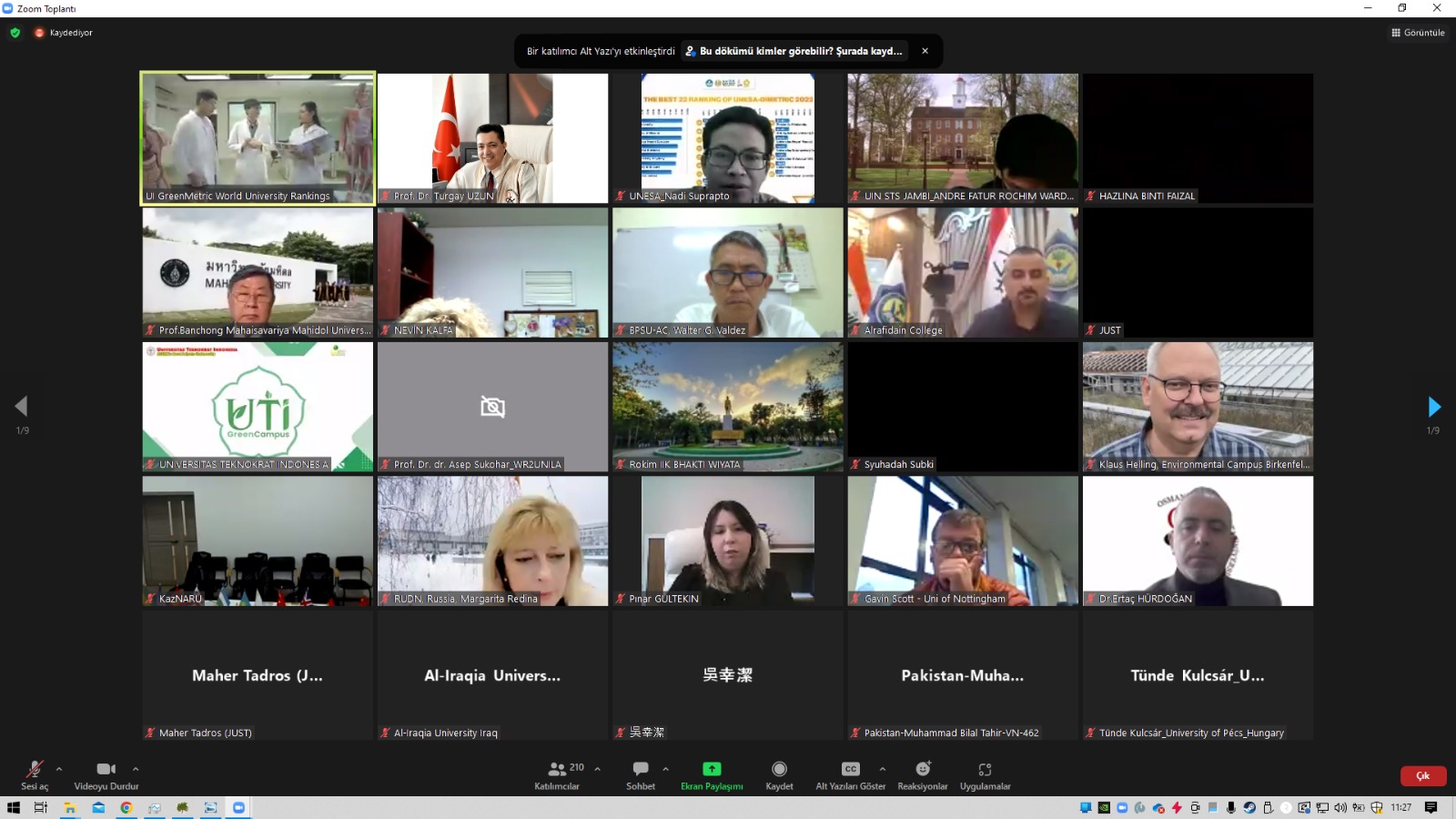1456x819 pixels.
Task: Open File Explorer from taskbar
Action: [x=70, y=807]
